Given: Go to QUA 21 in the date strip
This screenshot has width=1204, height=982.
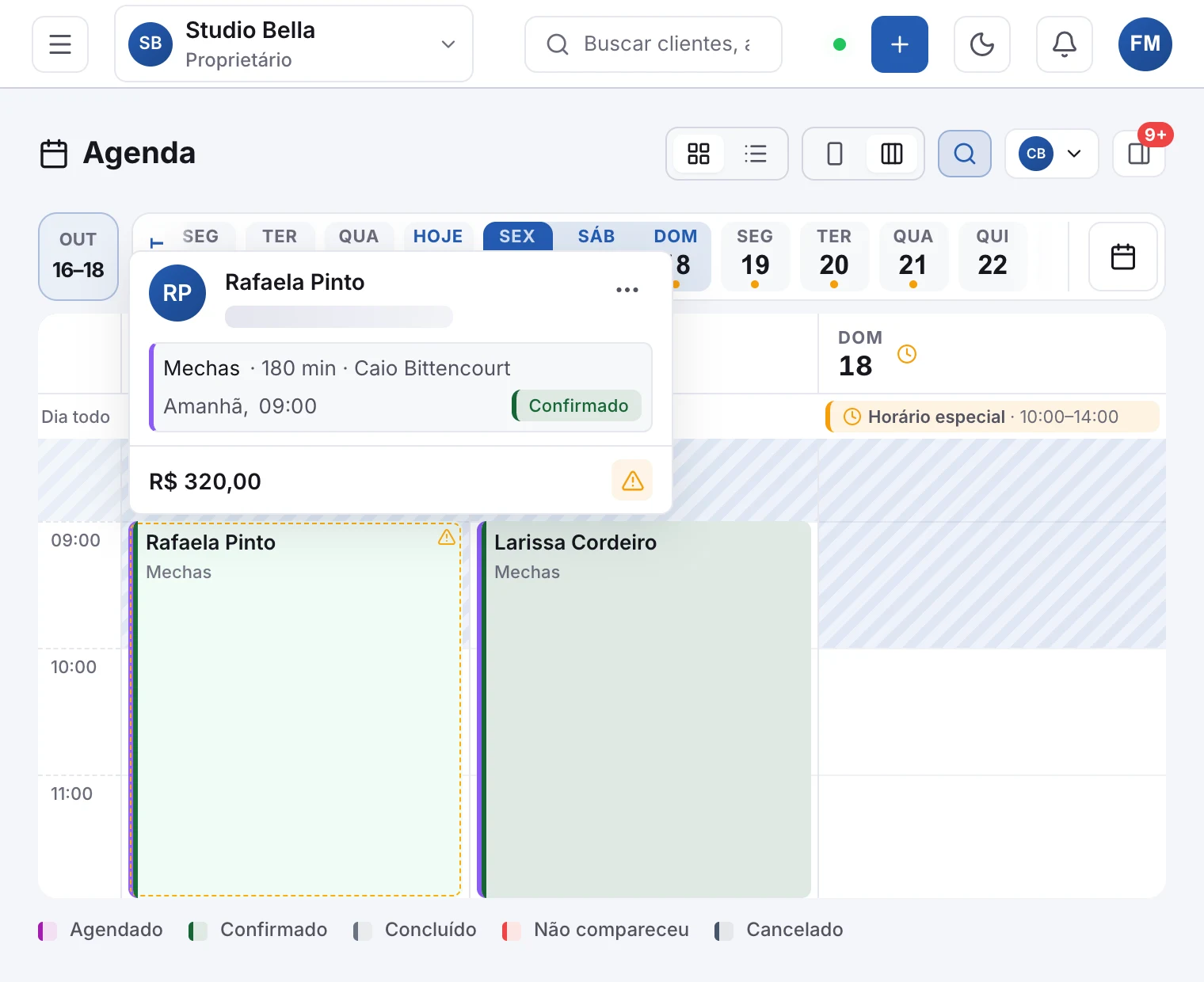Looking at the screenshot, I should 913,257.
